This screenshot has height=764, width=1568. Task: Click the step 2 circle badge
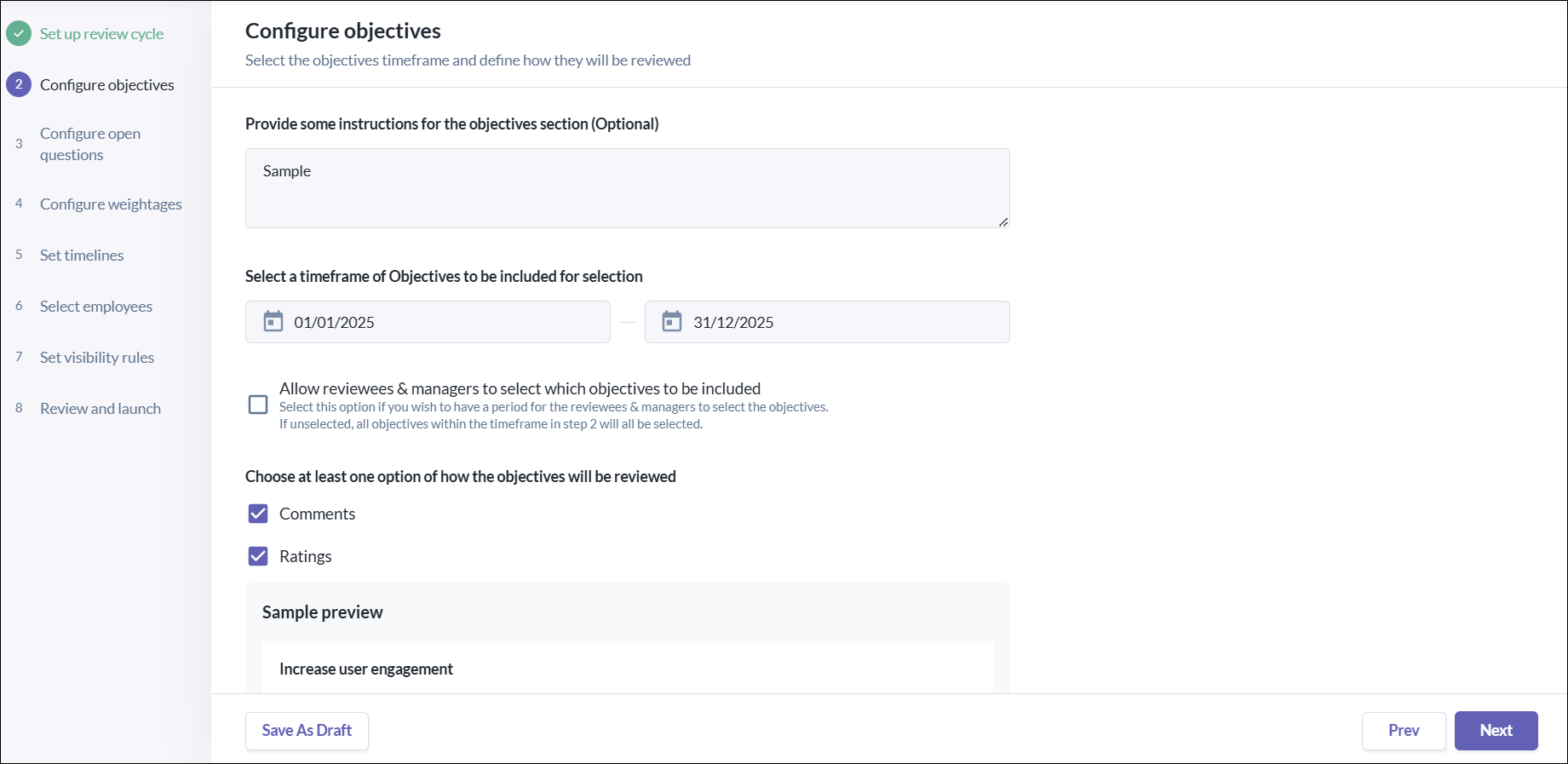click(x=19, y=84)
